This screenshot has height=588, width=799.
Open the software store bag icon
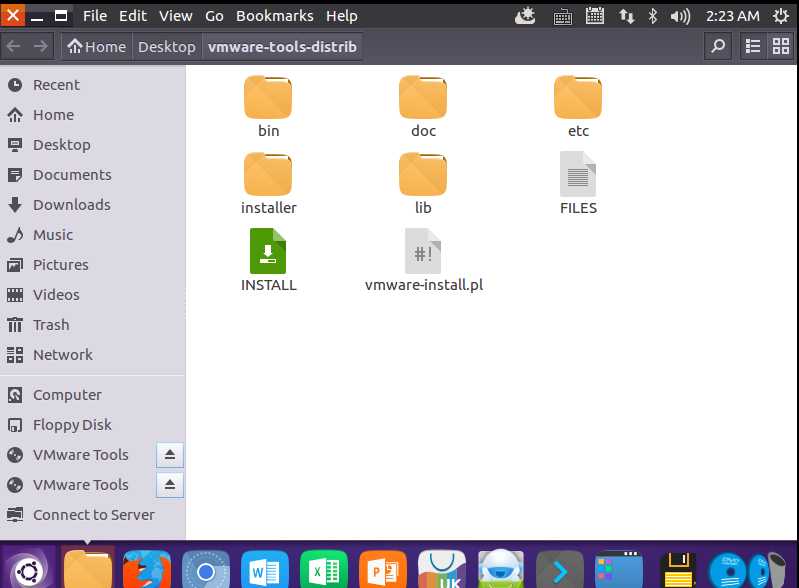click(442, 570)
